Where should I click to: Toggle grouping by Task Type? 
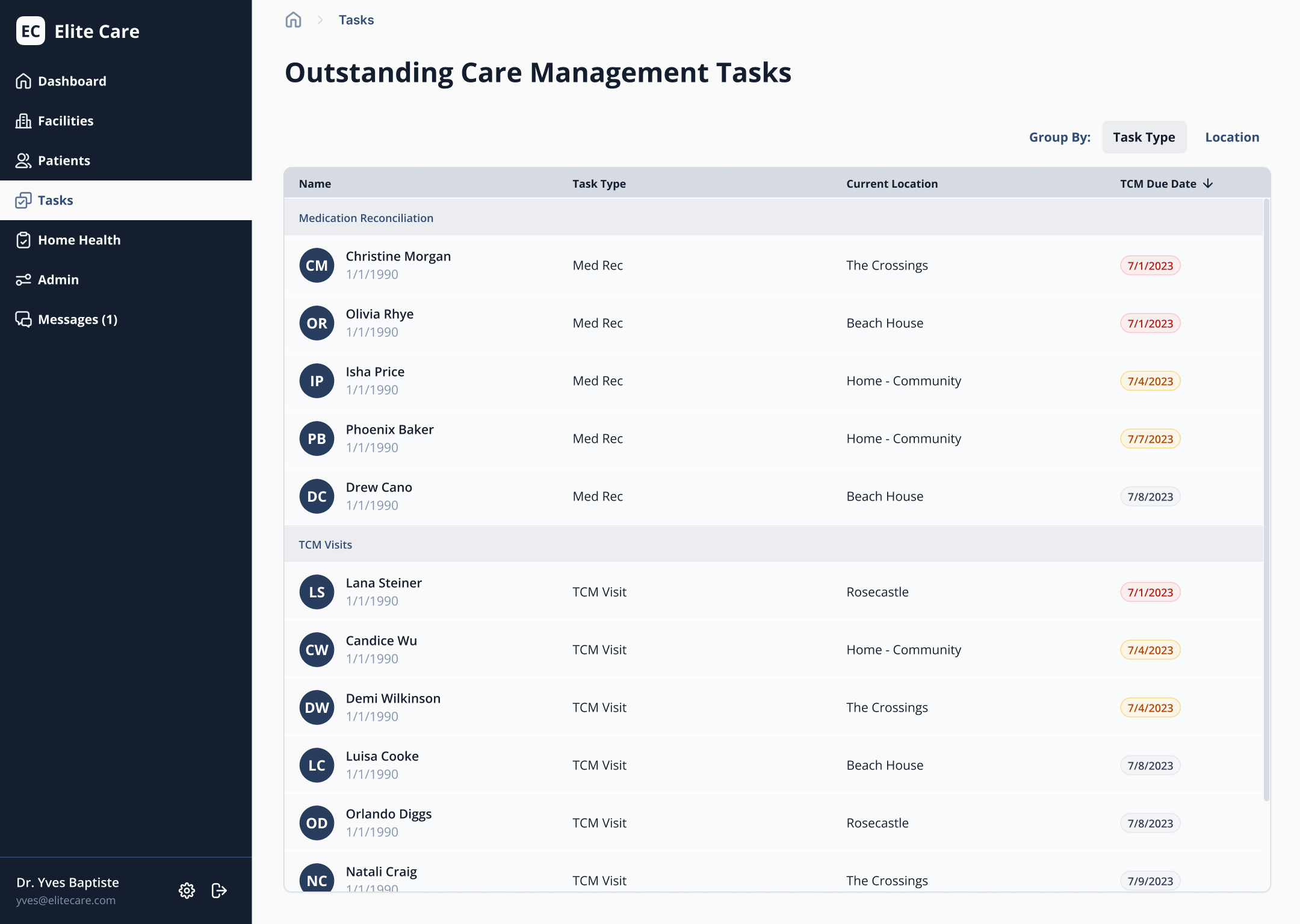1144,137
